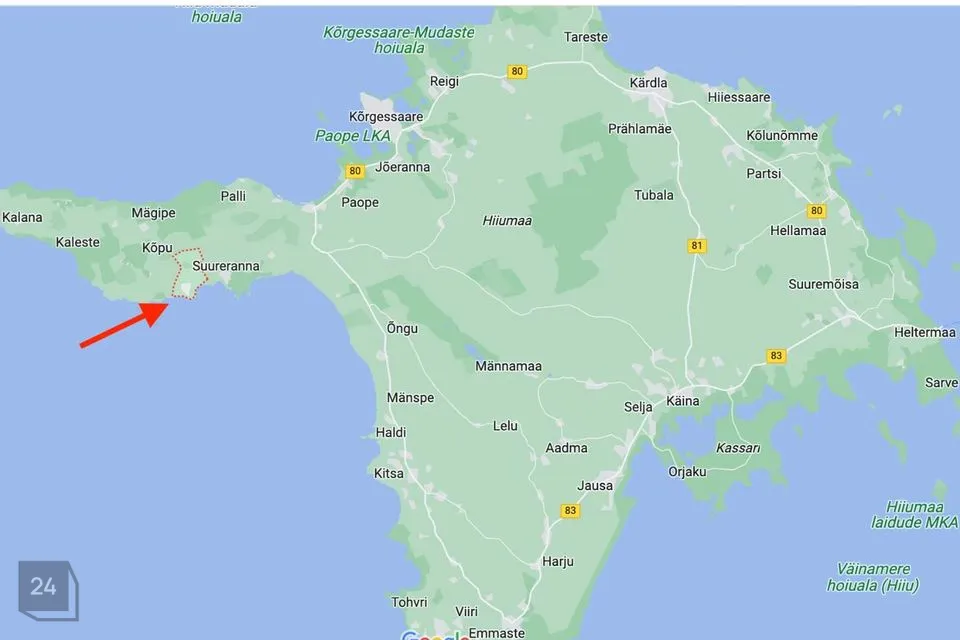Select route 83 shield northeast of Käina
This screenshot has height=640, width=960.
[x=776, y=356]
